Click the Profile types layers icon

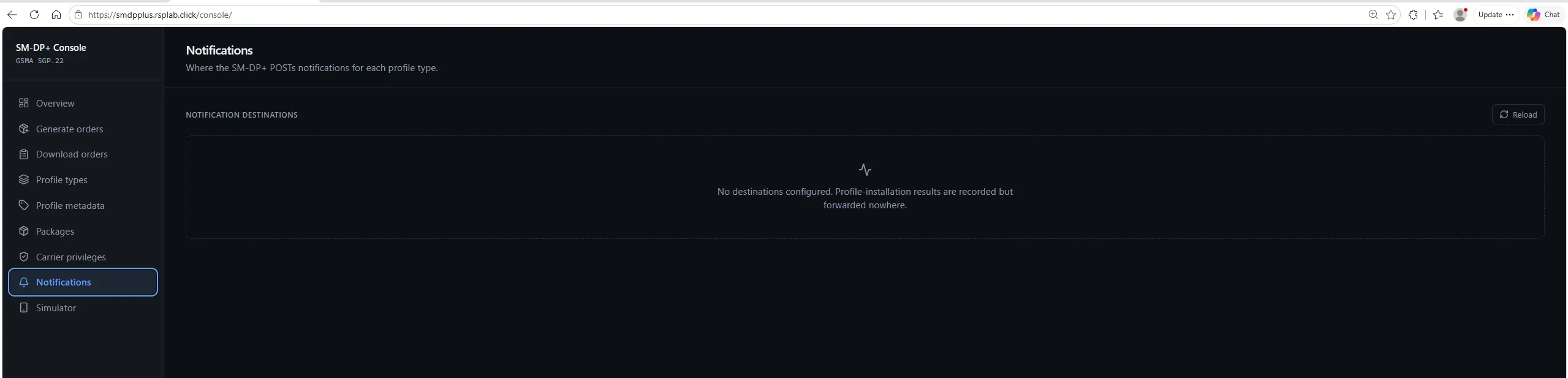(24, 180)
